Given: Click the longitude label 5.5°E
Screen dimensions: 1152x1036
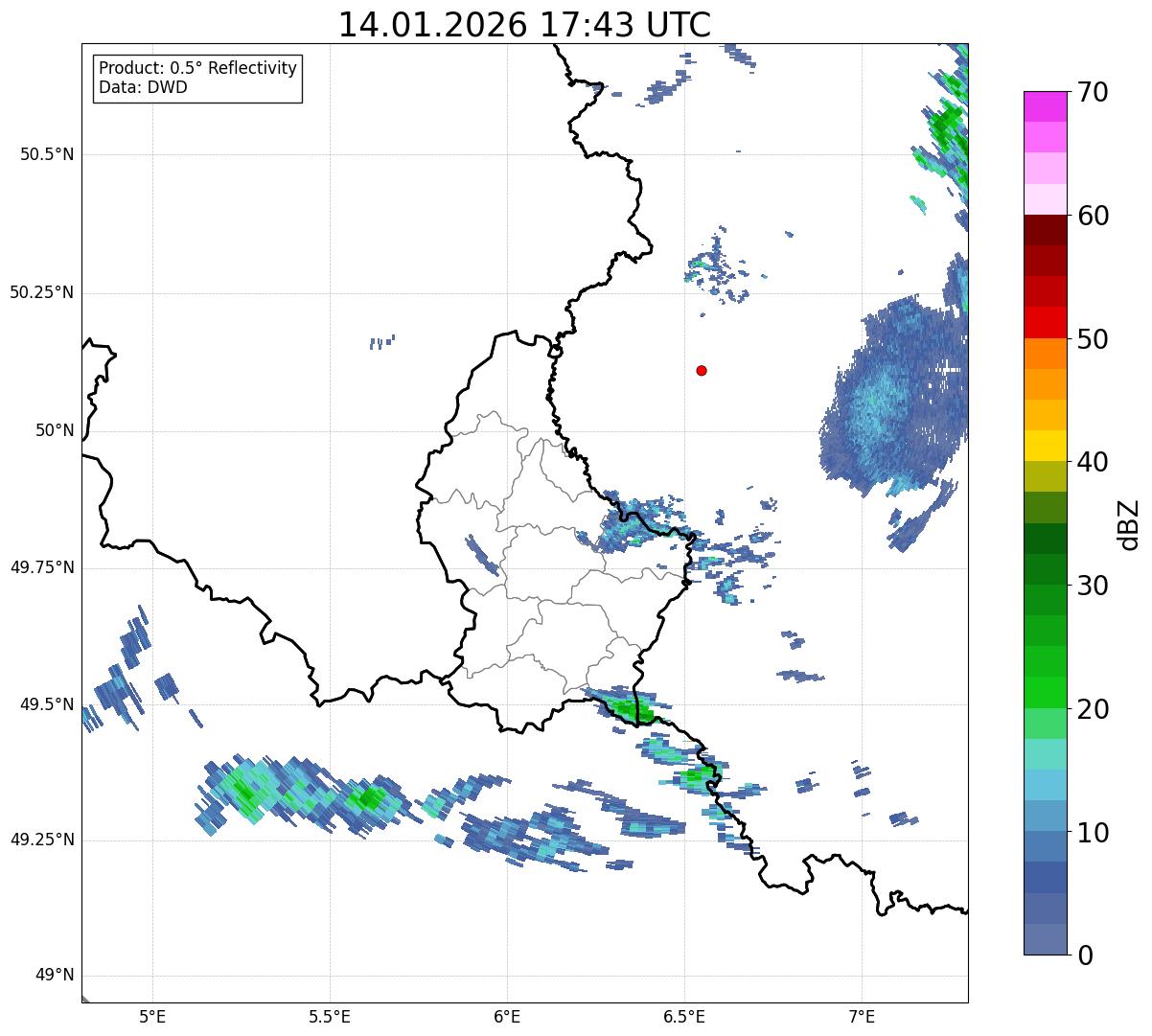Looking at the screenshot, I should click(330, 1016).
